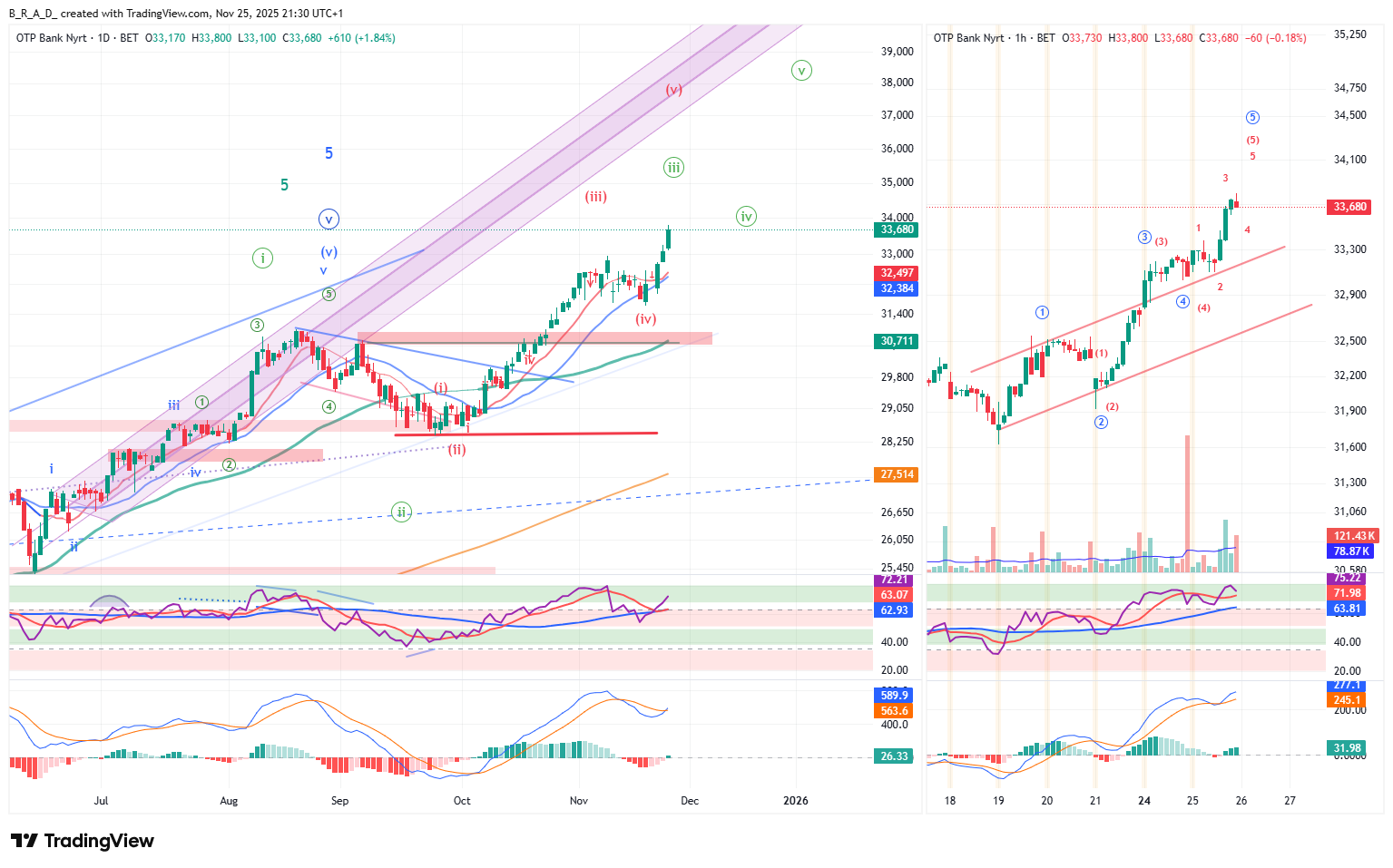The width and height of the screenshot is (1393, 868).
Task: Click the Dec label on daily time axis
Action: [x=690, y=801]
